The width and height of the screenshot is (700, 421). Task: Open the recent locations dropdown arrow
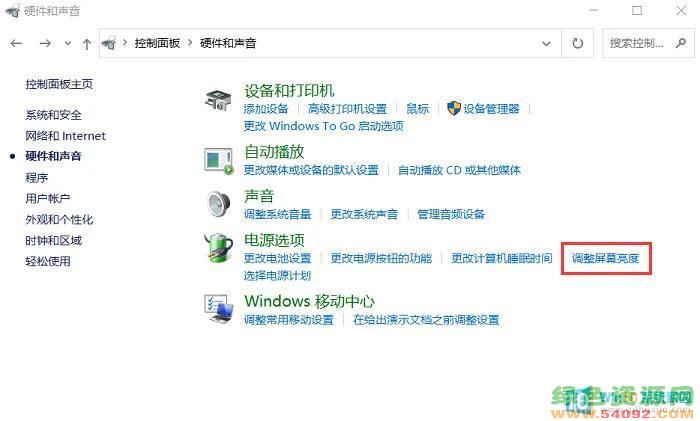click(x=67, y=43)
